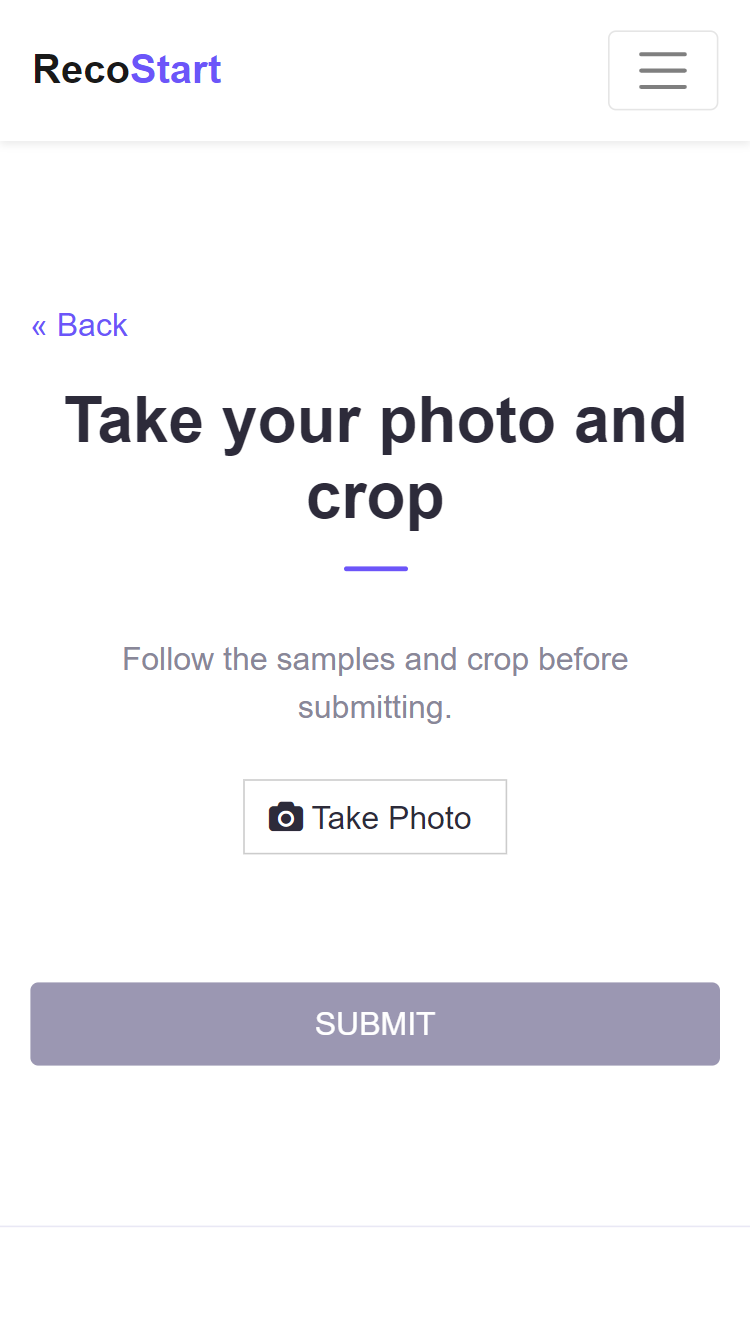The image size is (750, 1333).
Task: Click the purple divider under the heading
Action: point(375,568)
